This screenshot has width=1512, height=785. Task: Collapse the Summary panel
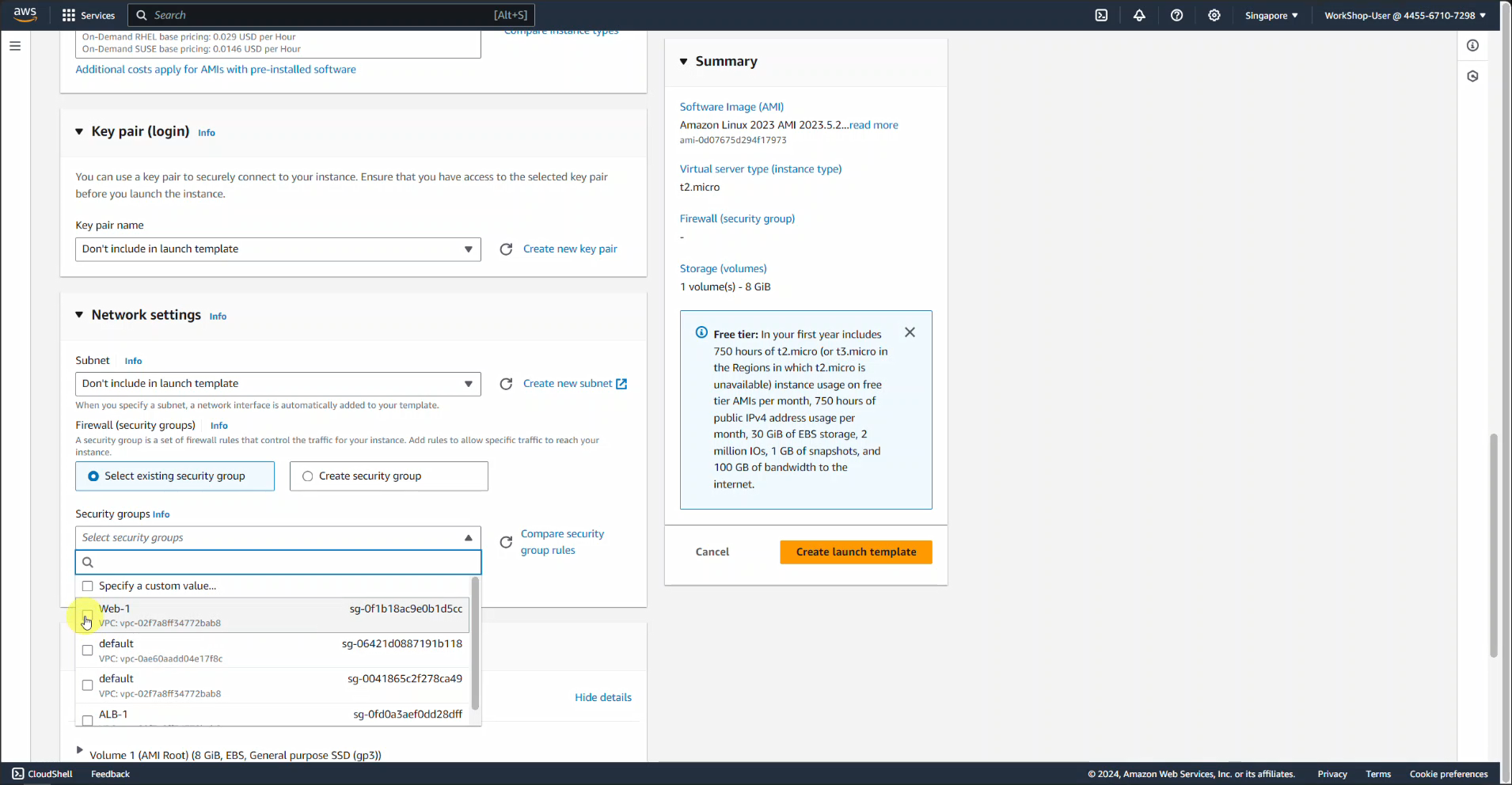(683, 62)
